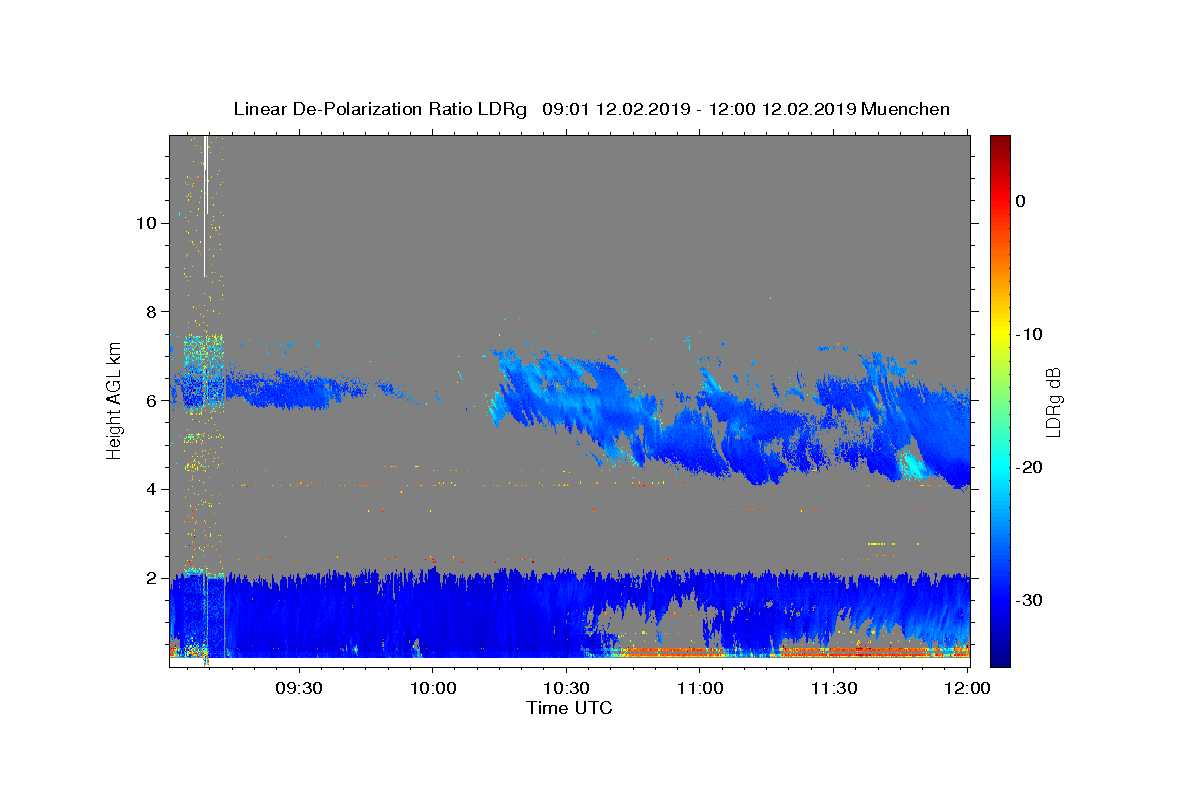Image resolution: width=1200 pixels, height=800 pixels.
Task: Click the 'Height AGL km' axis label
Action: tap(115, 400)
